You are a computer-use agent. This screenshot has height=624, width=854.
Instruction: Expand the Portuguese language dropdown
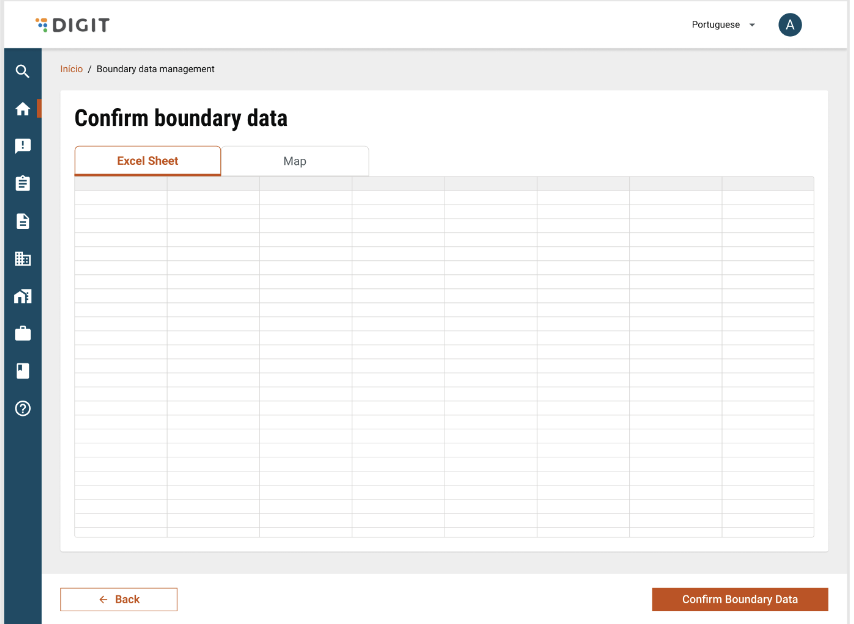723,25
